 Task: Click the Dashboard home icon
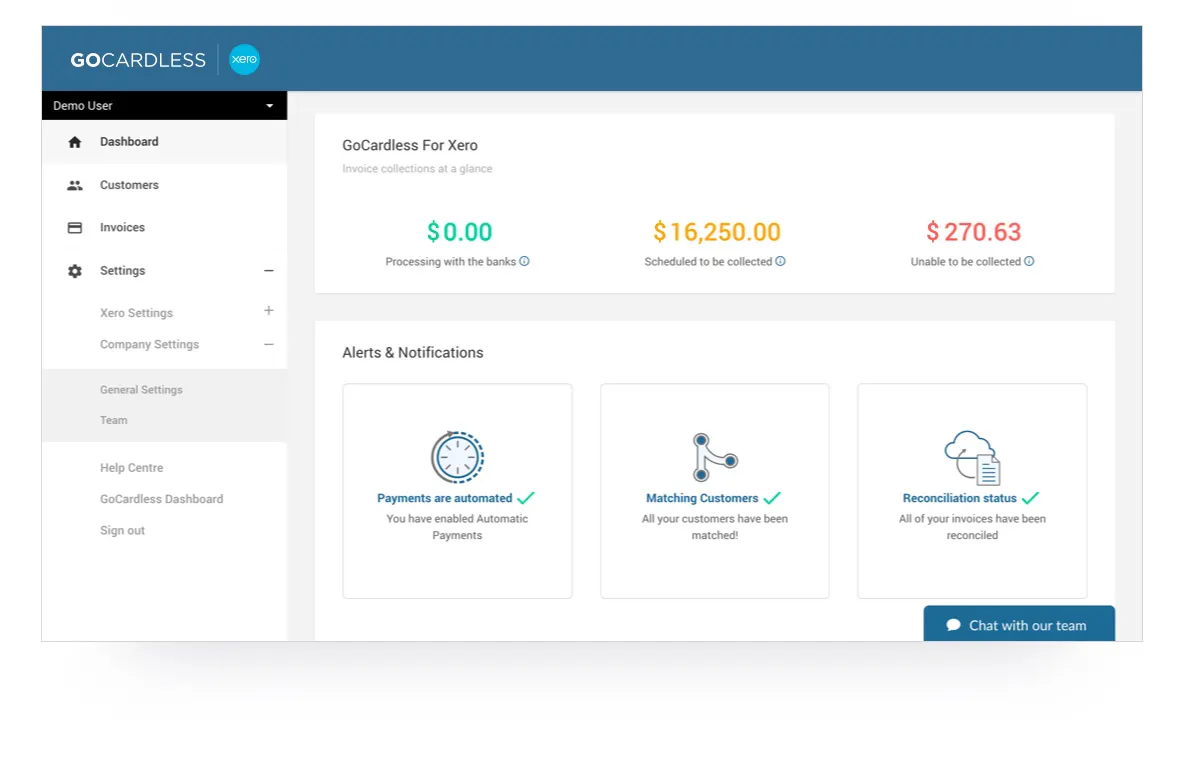(75, 142)
